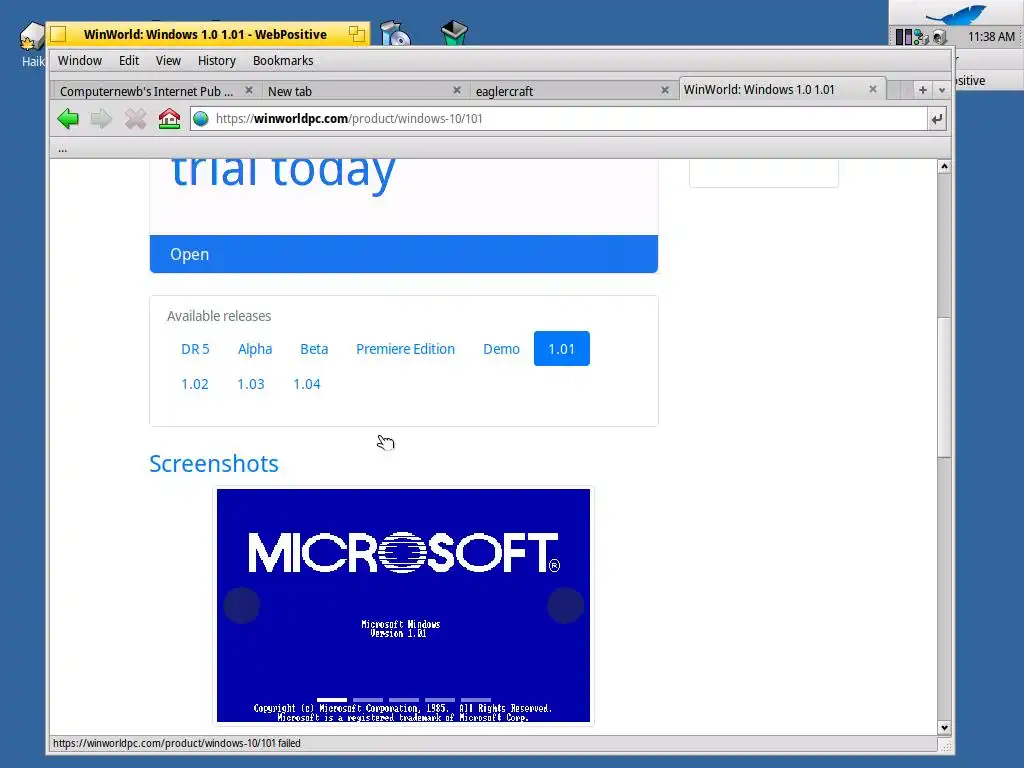Click the 11:38 AM clock

pos(991,37)
